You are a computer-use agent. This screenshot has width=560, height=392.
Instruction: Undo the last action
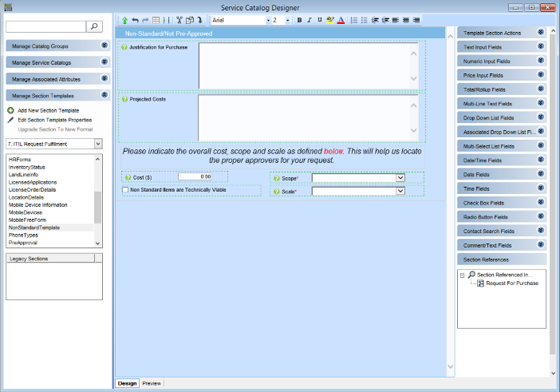135,20
